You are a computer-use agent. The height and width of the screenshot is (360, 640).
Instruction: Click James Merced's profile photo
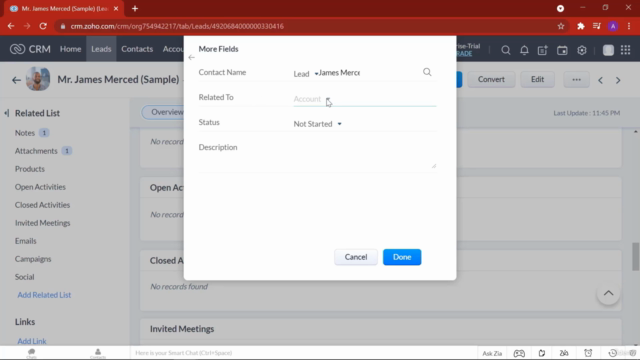click(38, 79)
